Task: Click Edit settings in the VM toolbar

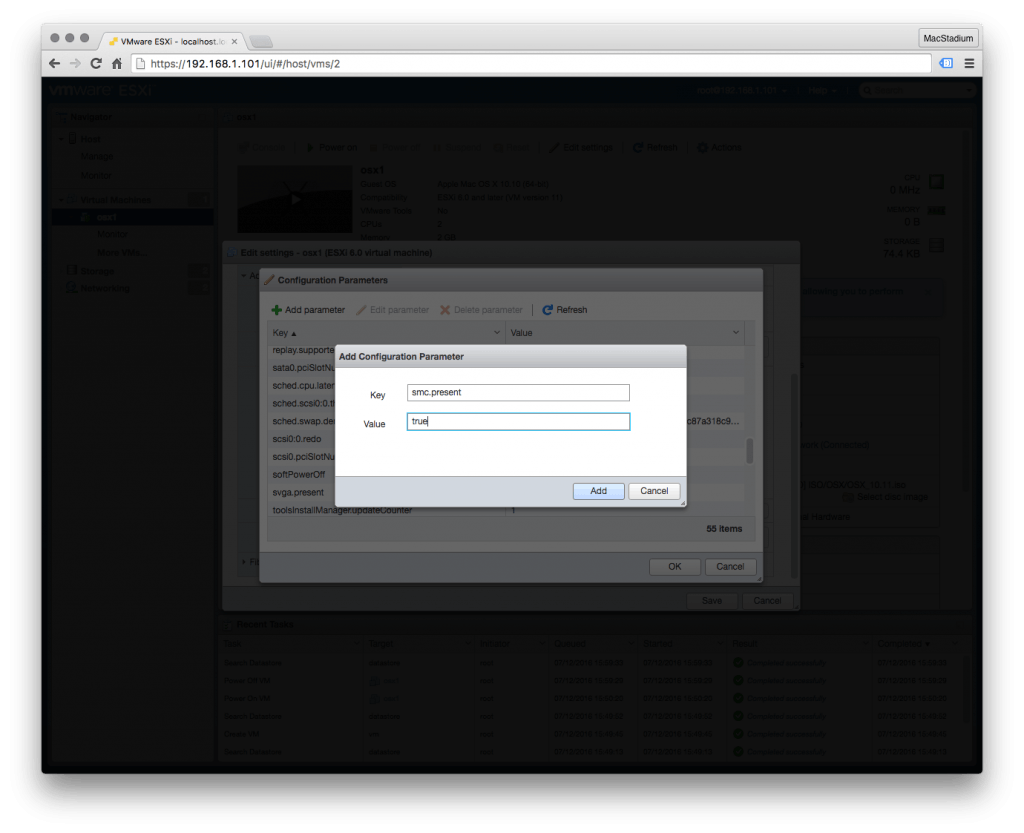Action: 581,148
